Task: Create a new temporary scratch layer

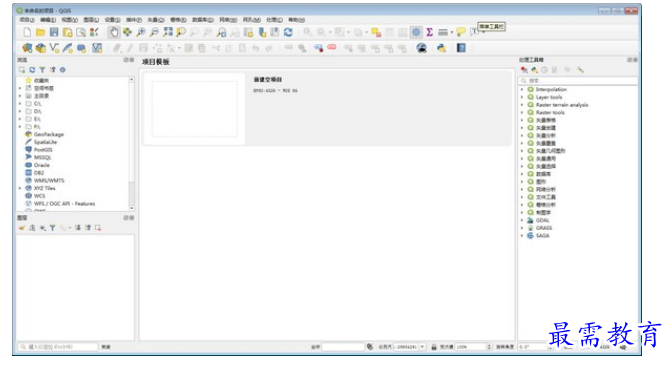Action: tap(81, 48)
